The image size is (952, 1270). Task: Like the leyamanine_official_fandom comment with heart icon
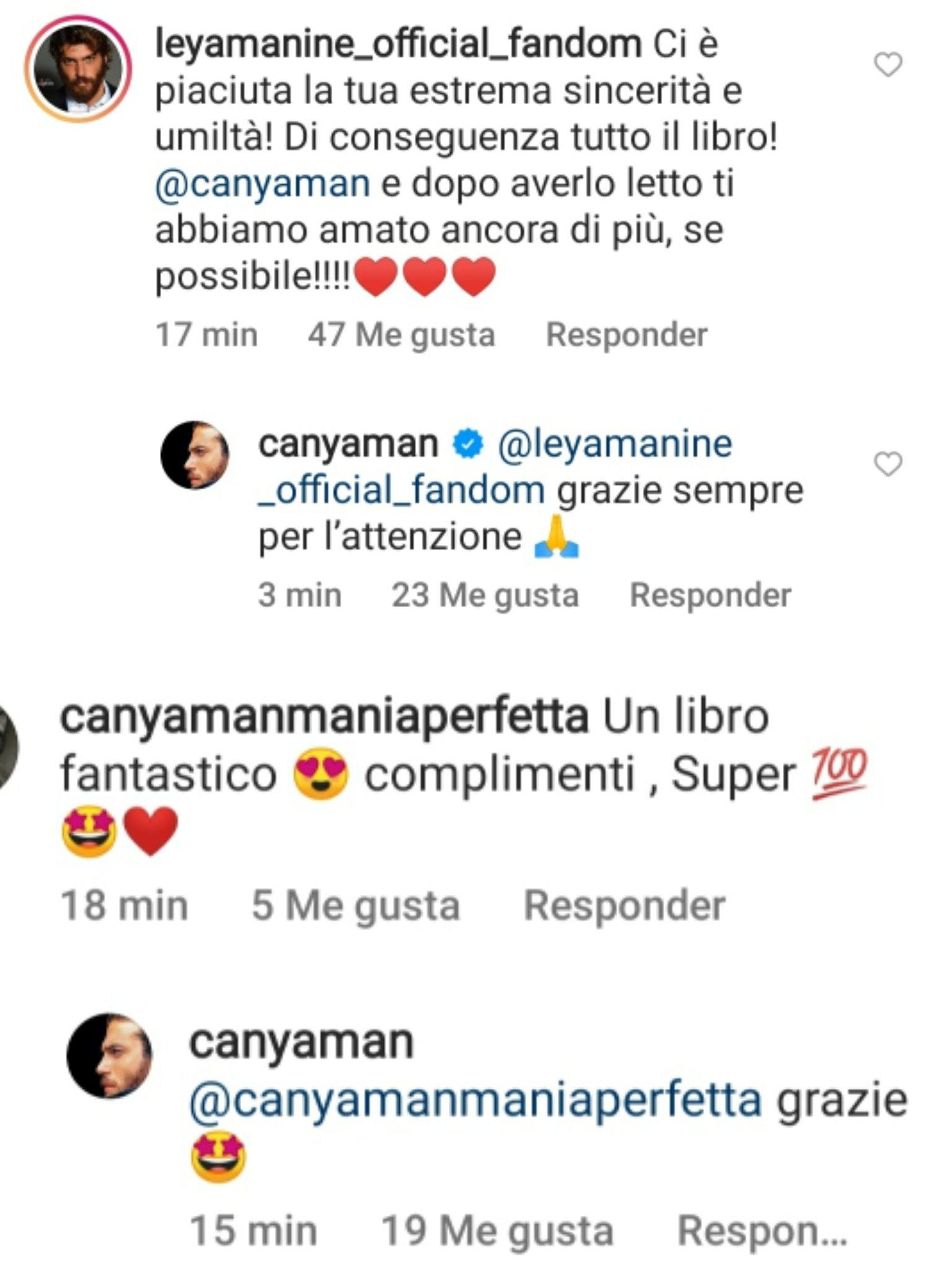point(888,65)
